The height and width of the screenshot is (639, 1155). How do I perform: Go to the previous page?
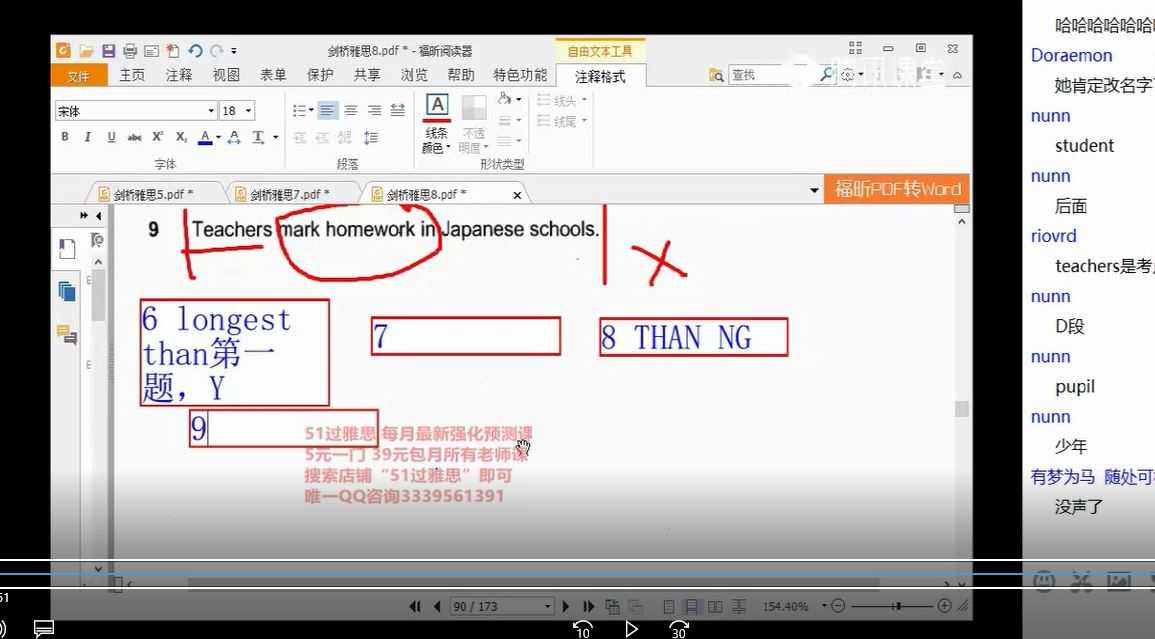[437, 606]
